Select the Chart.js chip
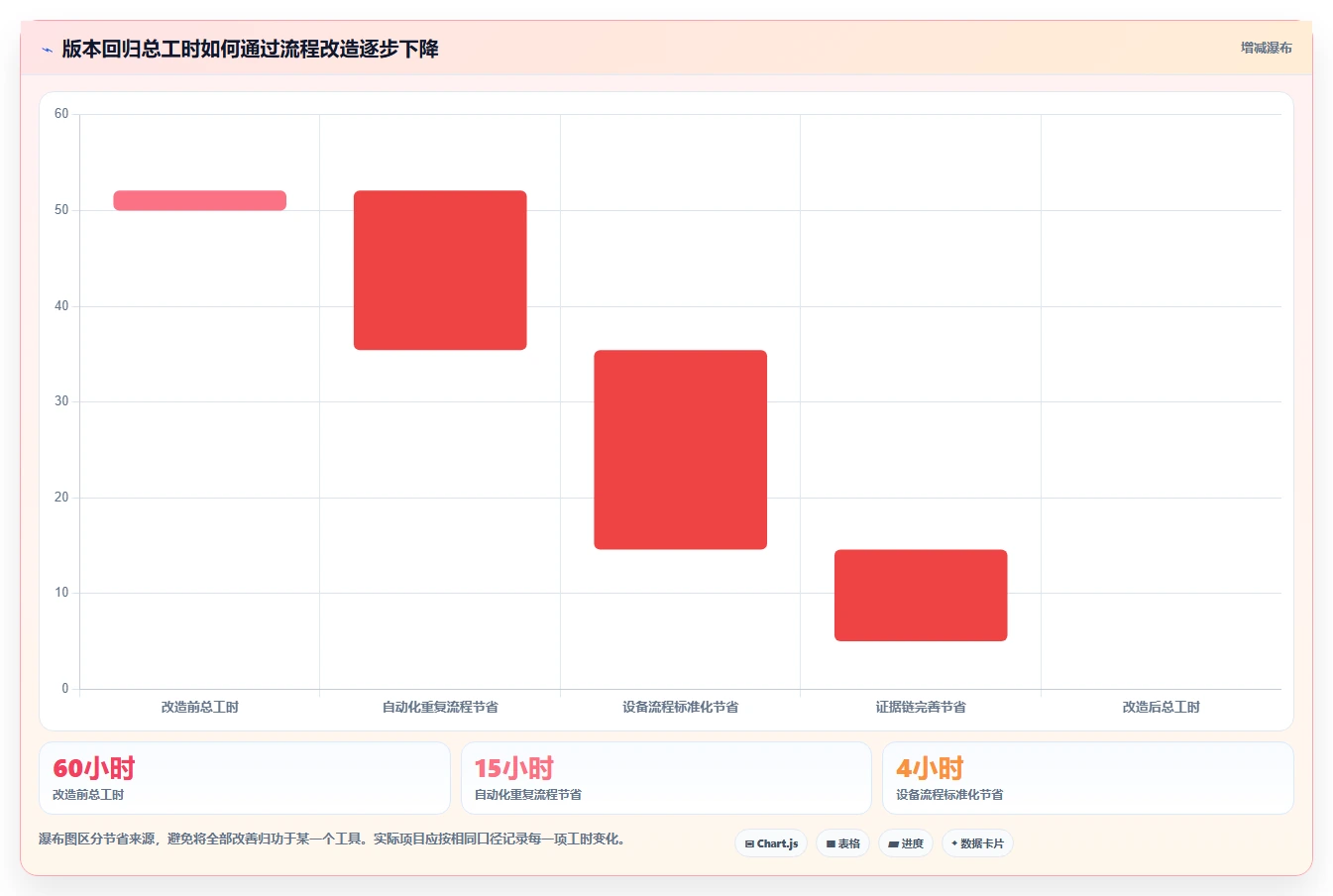 [771, 843]
